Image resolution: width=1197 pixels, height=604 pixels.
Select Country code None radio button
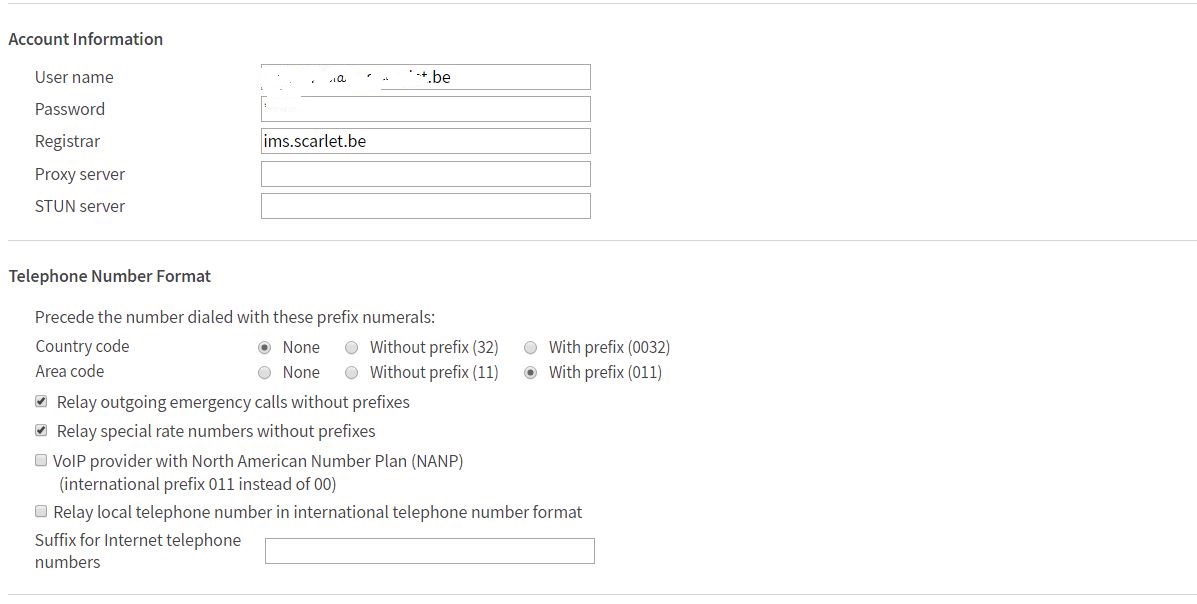coord(265,347)
